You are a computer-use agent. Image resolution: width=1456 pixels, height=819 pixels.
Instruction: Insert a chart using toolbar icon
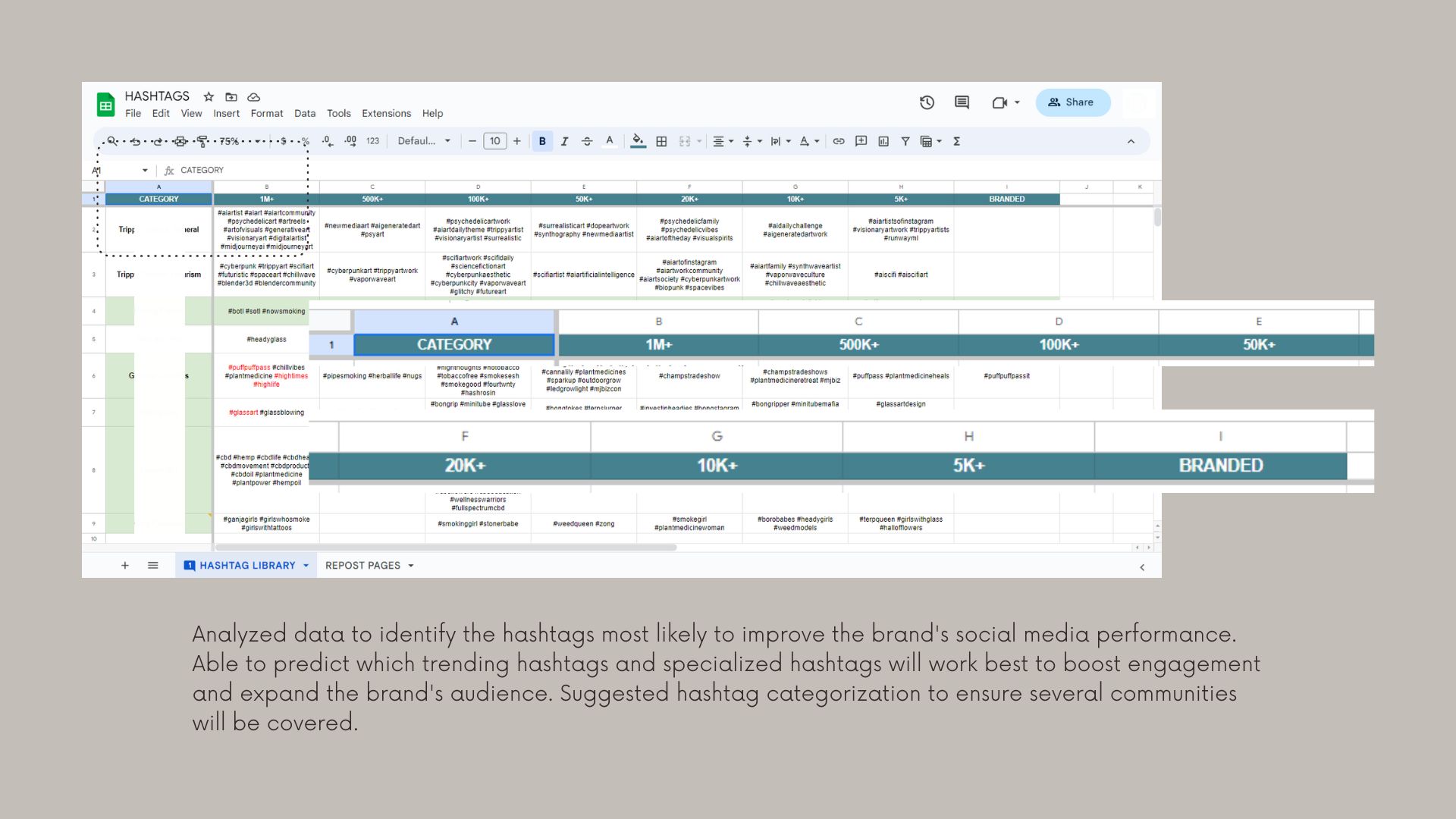pyautogui.click(x=883, y=141)
